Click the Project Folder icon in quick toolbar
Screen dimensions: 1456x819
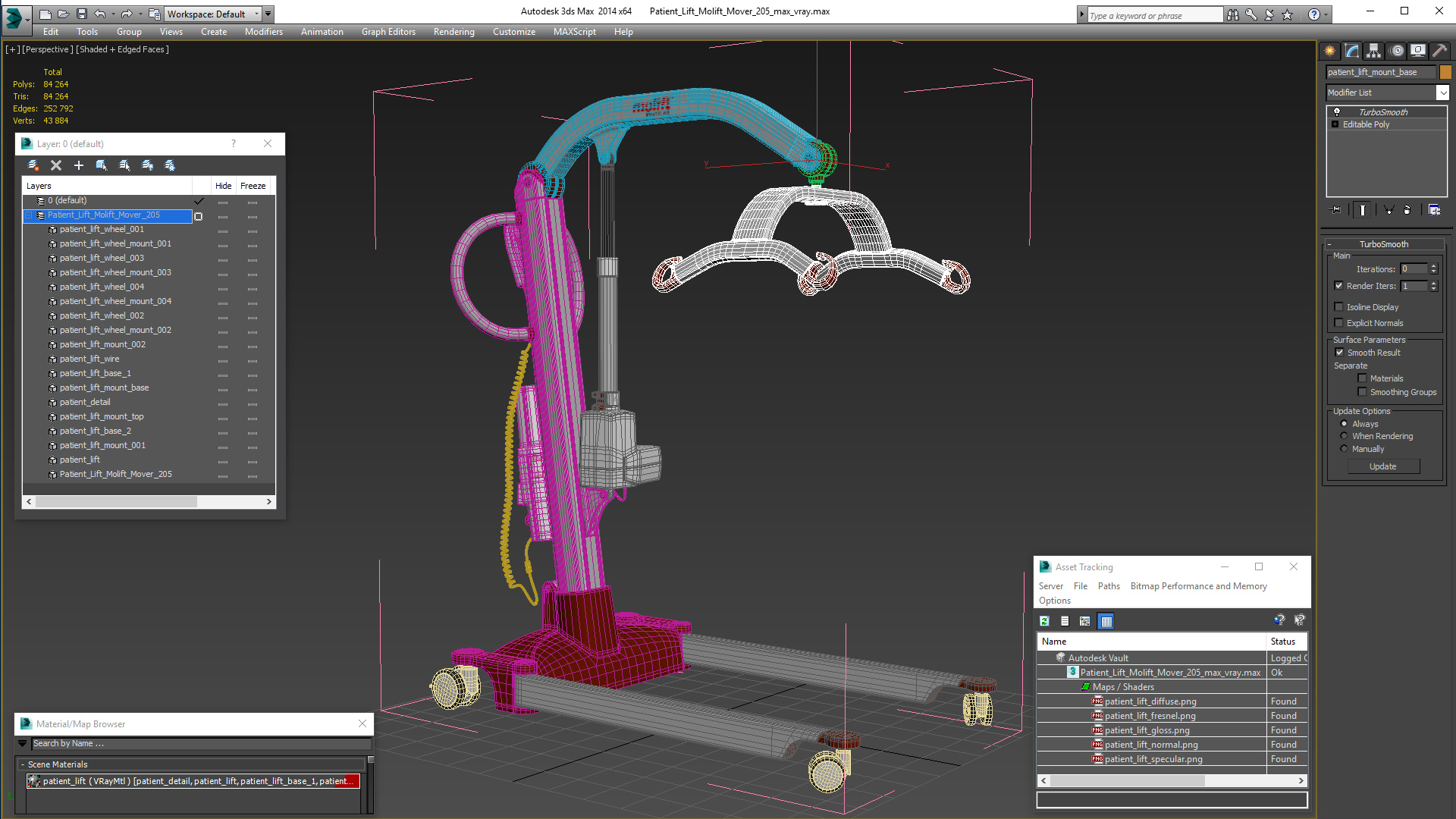[154, 14]
